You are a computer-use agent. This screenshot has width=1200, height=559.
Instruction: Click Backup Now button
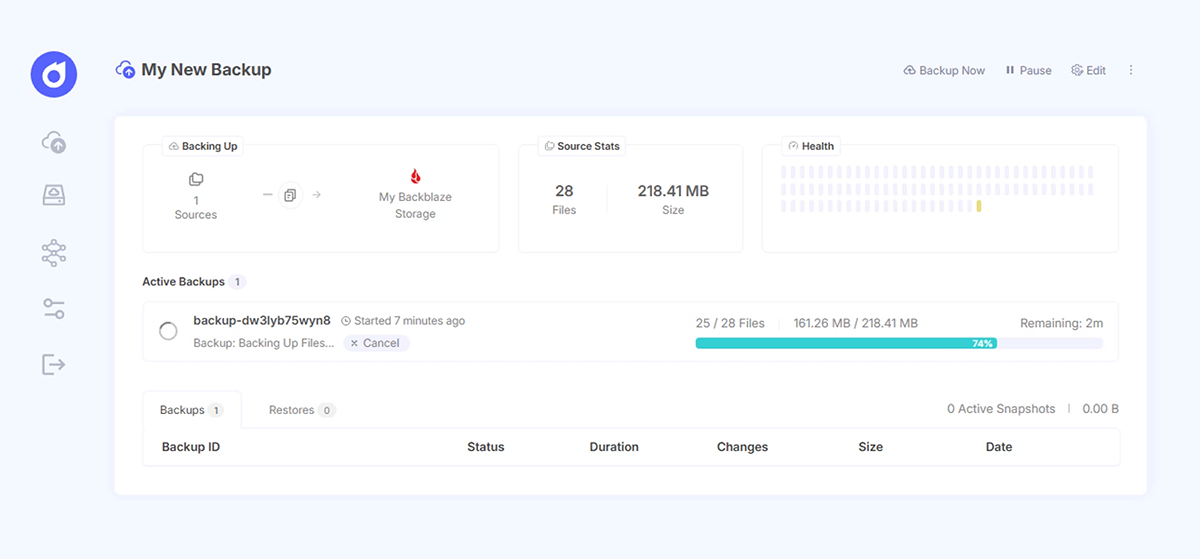(x=944, y=70)
